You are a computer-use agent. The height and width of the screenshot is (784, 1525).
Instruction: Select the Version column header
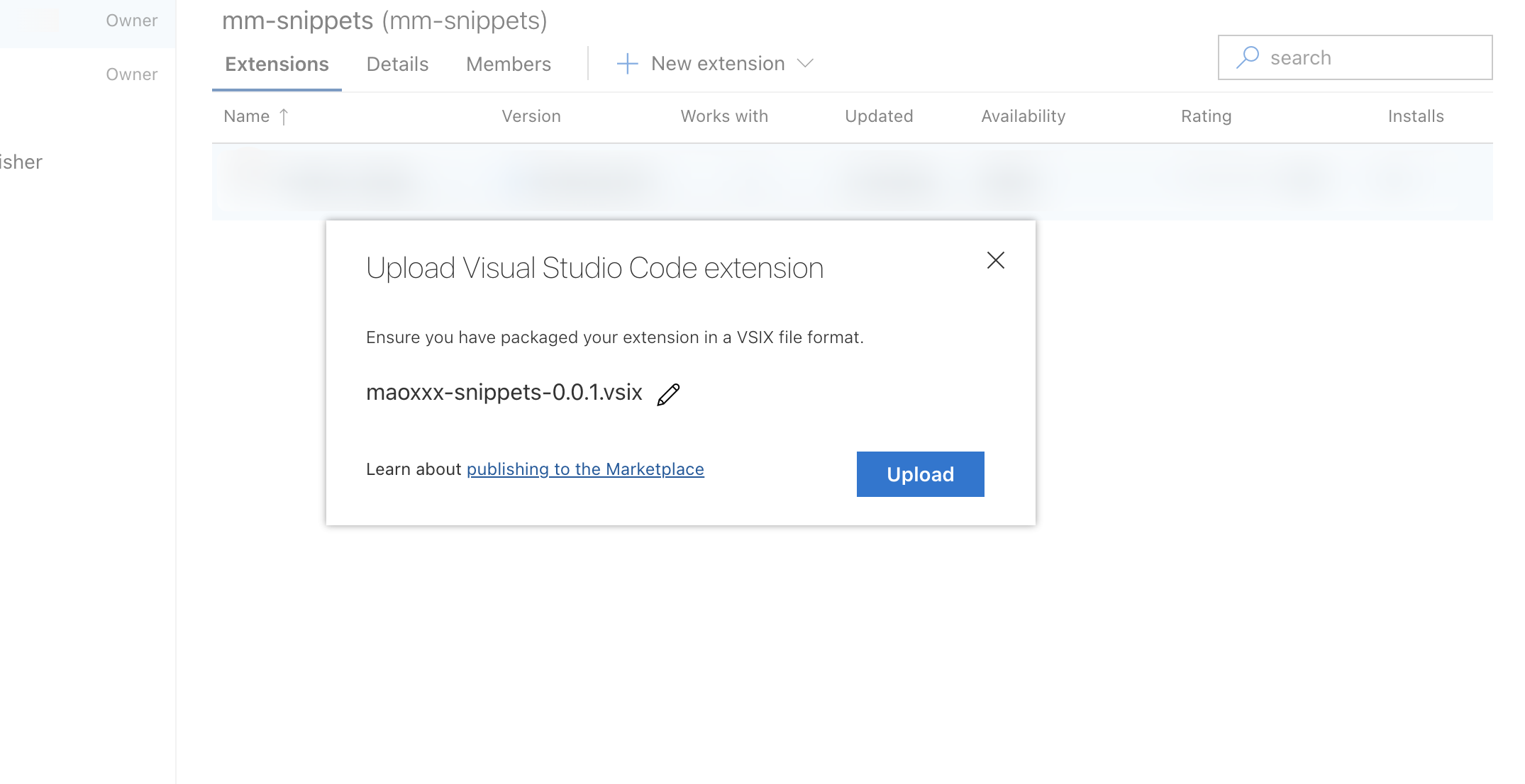pos(531,116)
